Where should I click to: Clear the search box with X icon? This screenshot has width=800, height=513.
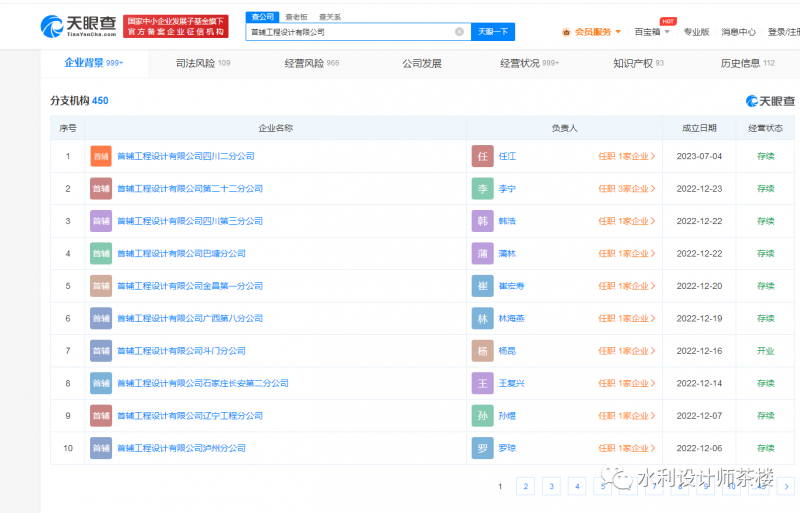(459, 32)
